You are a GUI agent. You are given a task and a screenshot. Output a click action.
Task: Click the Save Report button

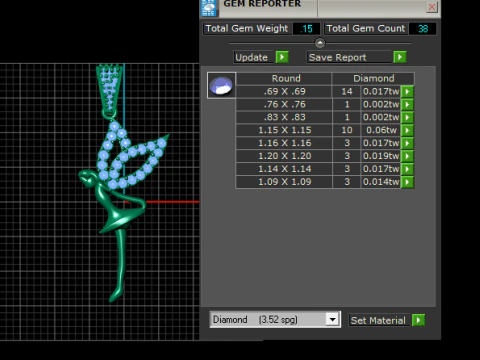tap(349, 57)
